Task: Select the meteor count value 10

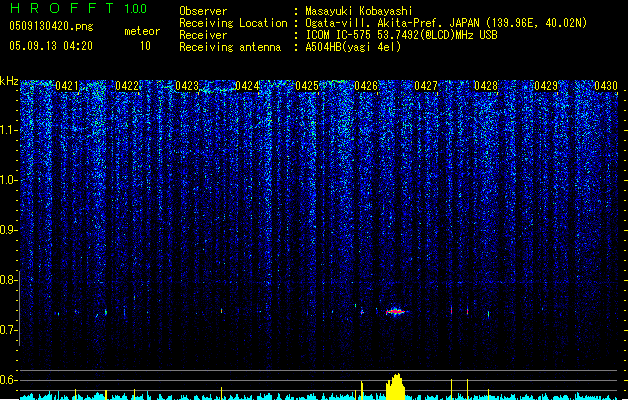Action: [x=145, y=46]
